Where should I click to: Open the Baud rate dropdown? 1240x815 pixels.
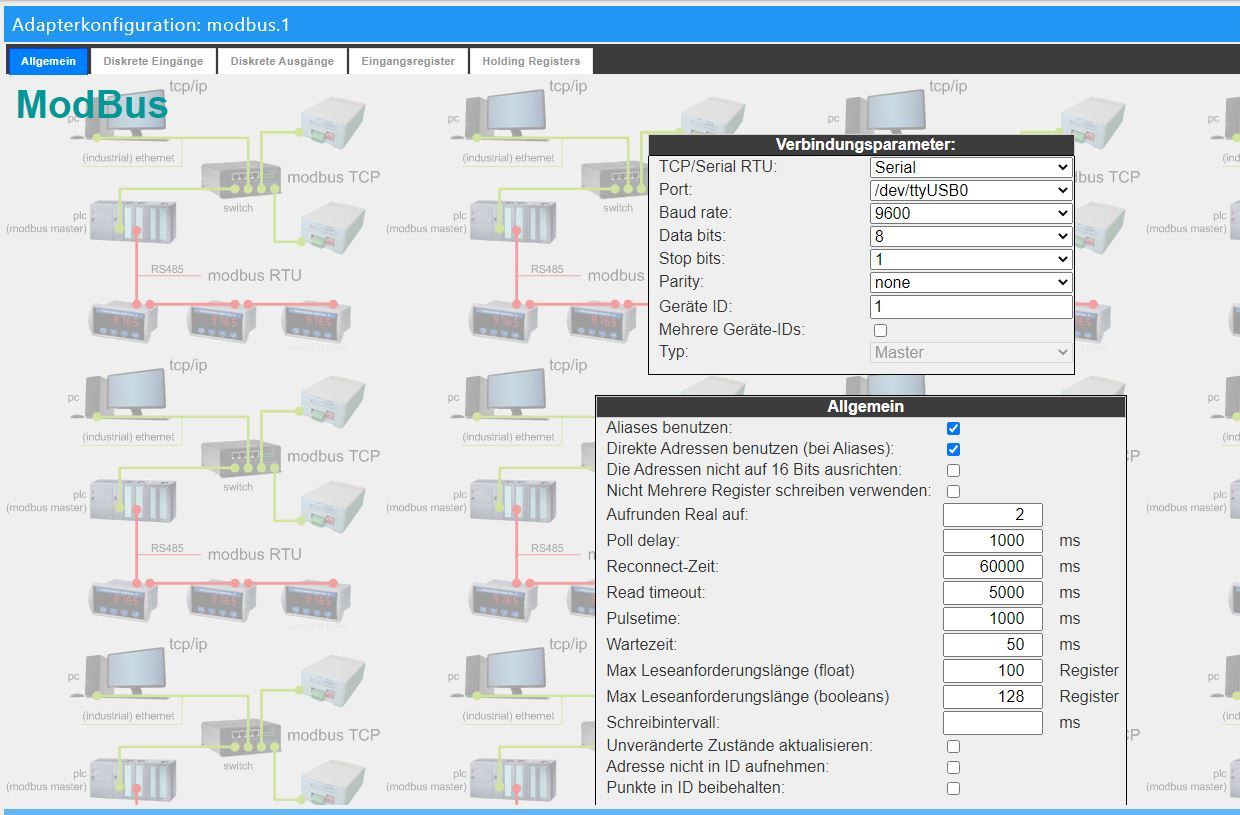point(971,213)
